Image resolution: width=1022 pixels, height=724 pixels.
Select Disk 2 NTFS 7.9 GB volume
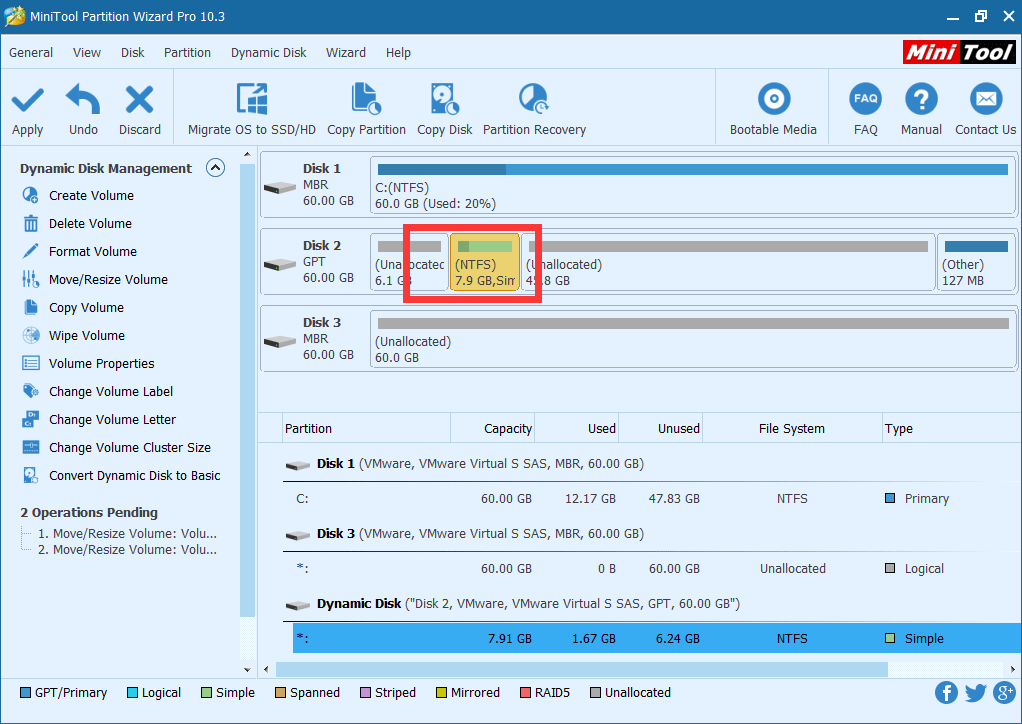coord(484,262)
